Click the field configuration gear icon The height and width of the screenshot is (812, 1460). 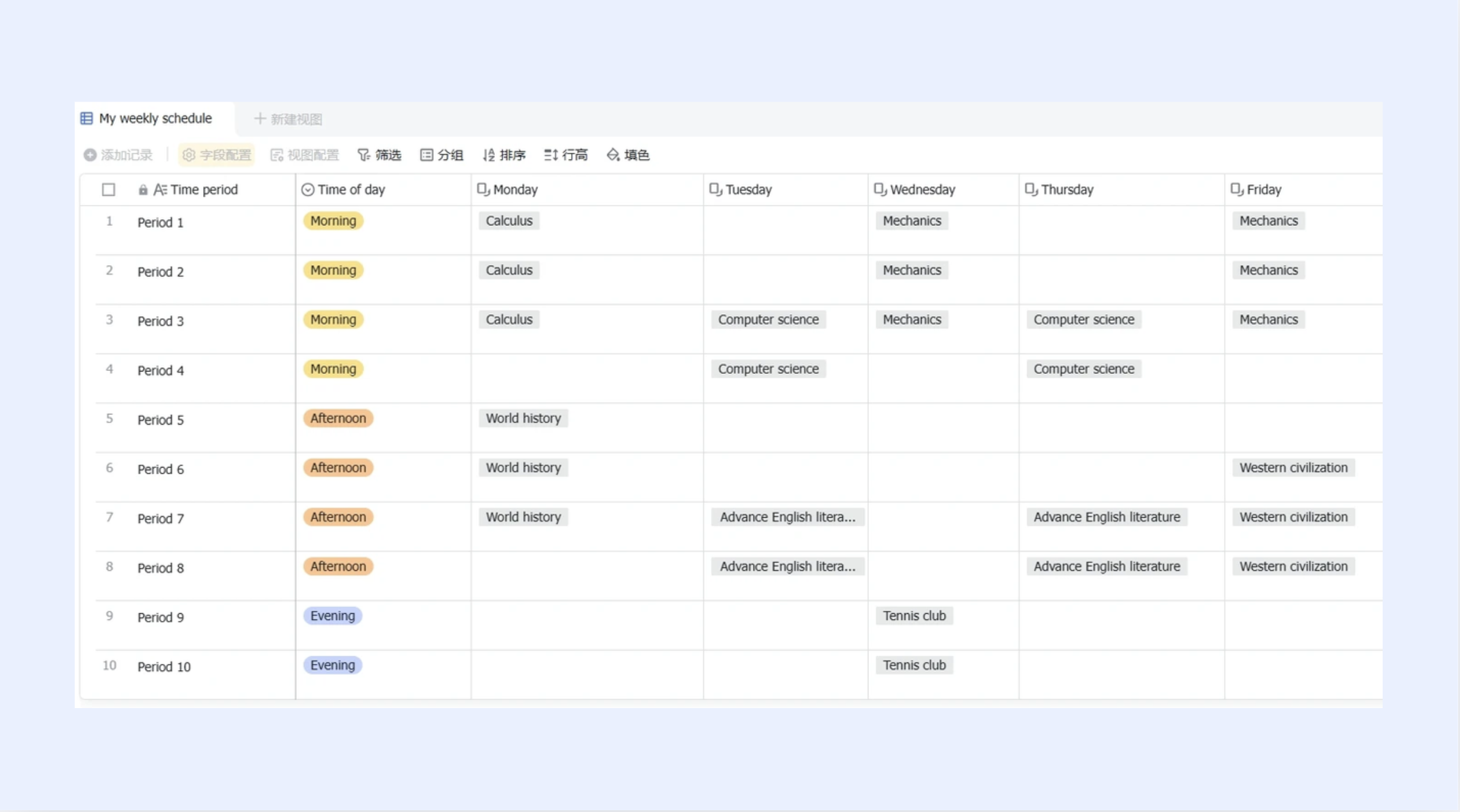tap(189, 155)
